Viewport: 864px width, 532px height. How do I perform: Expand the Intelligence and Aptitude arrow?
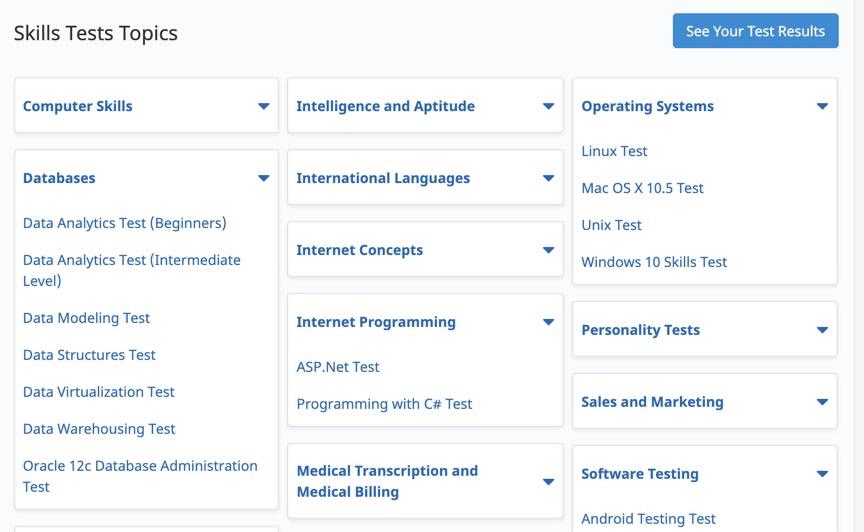tap(548, 106)
